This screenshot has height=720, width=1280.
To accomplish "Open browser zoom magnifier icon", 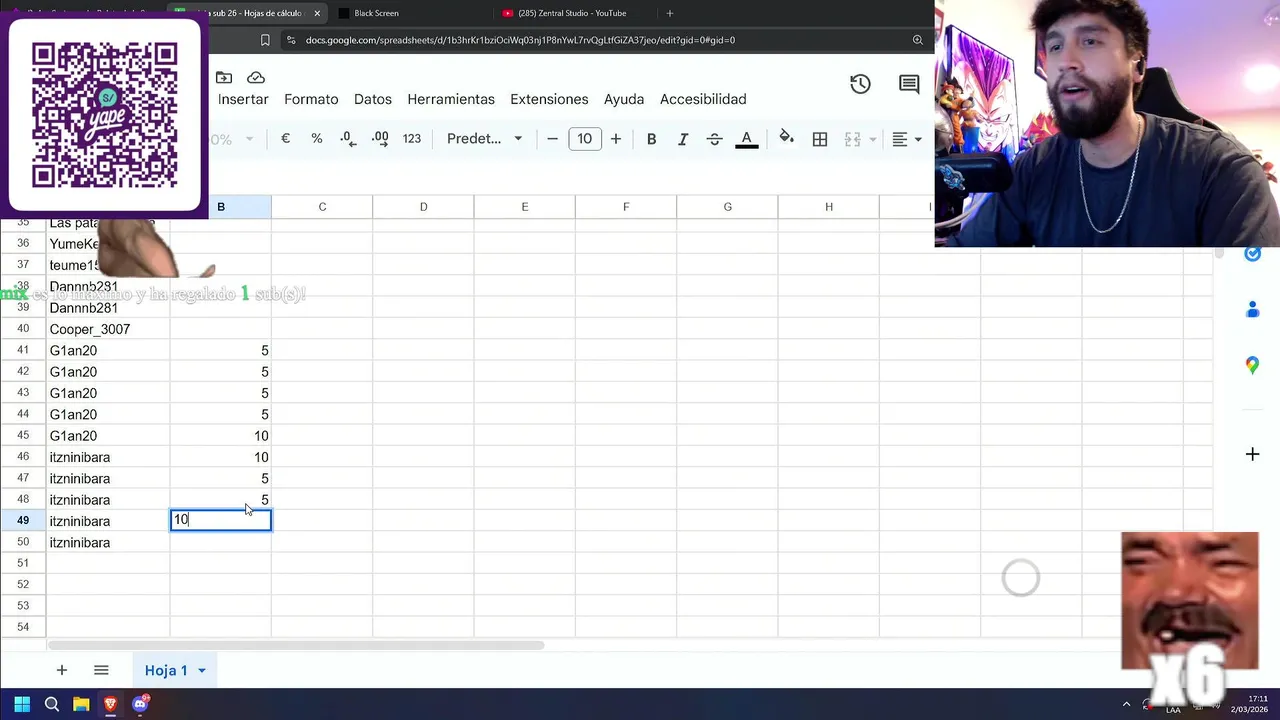I will tap(917, 40).
